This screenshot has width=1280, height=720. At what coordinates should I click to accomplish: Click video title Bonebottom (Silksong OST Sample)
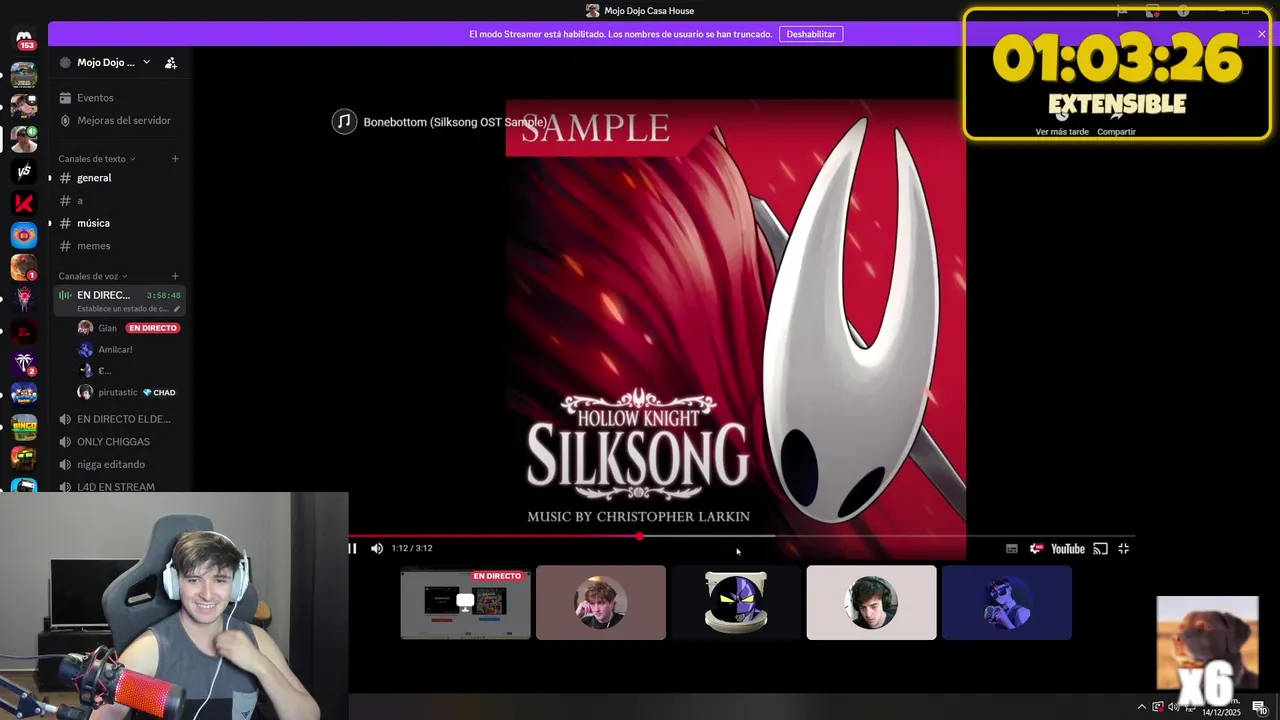454,122
